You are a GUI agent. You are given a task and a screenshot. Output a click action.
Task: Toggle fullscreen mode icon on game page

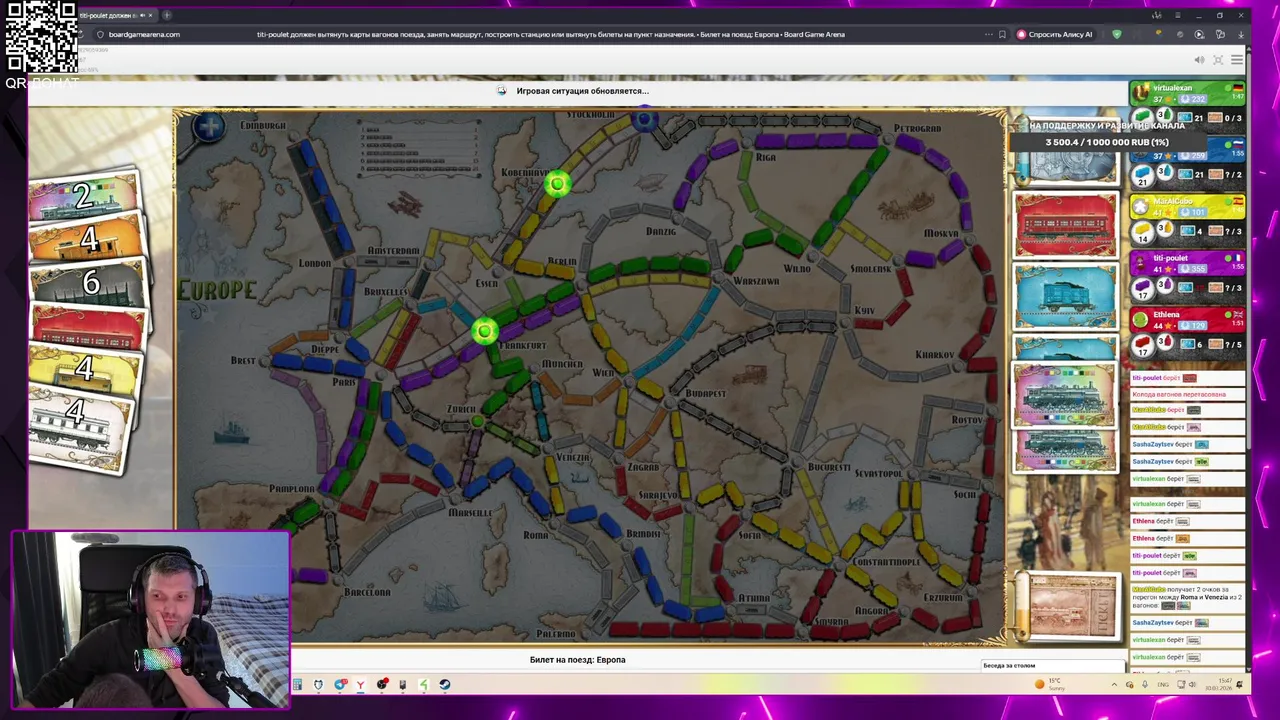tap(1218, 60)
